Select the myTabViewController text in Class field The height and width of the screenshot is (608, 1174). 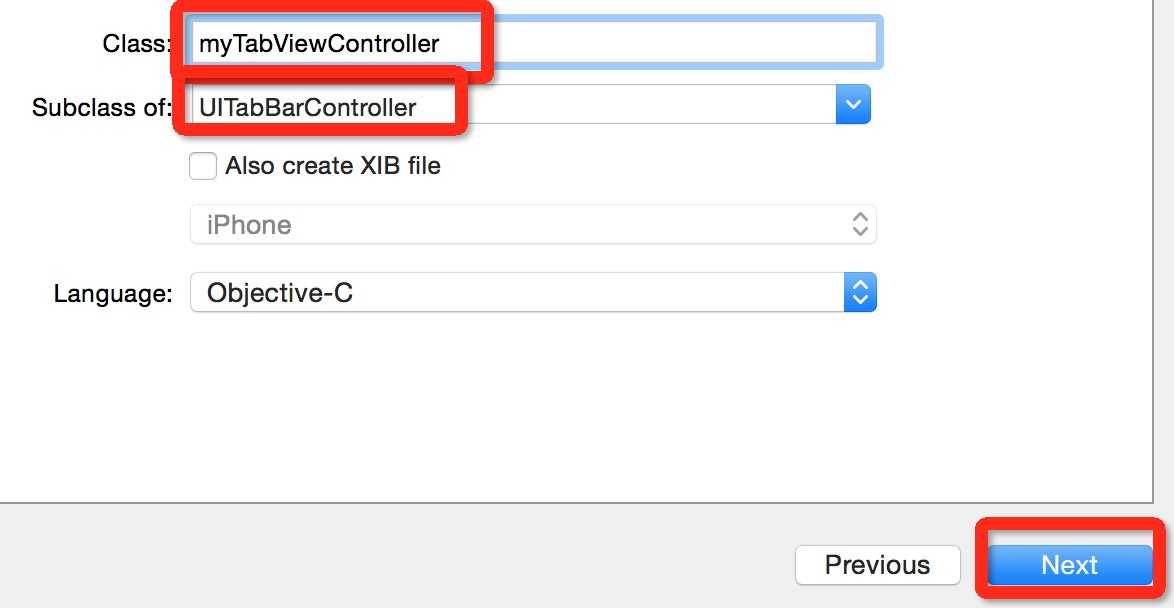(319, 43)
